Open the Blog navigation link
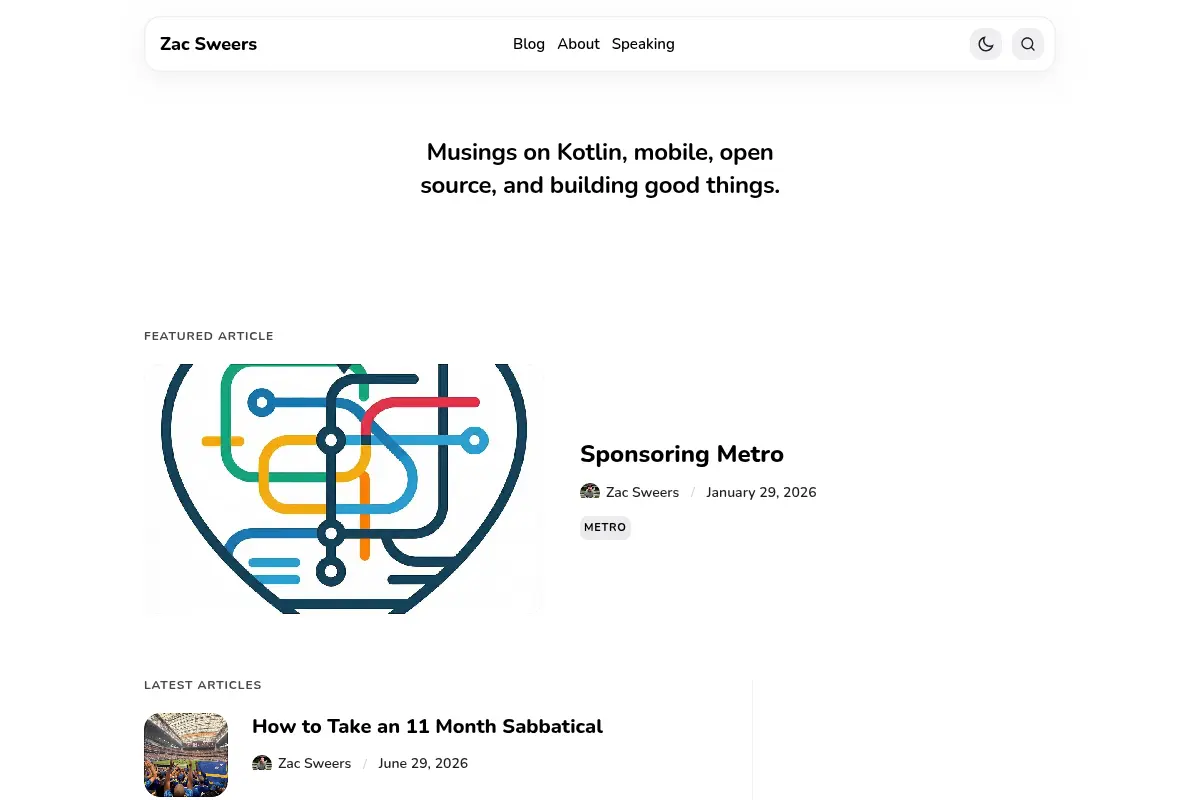Screen dimensions: 1200x800 point(529,44)
